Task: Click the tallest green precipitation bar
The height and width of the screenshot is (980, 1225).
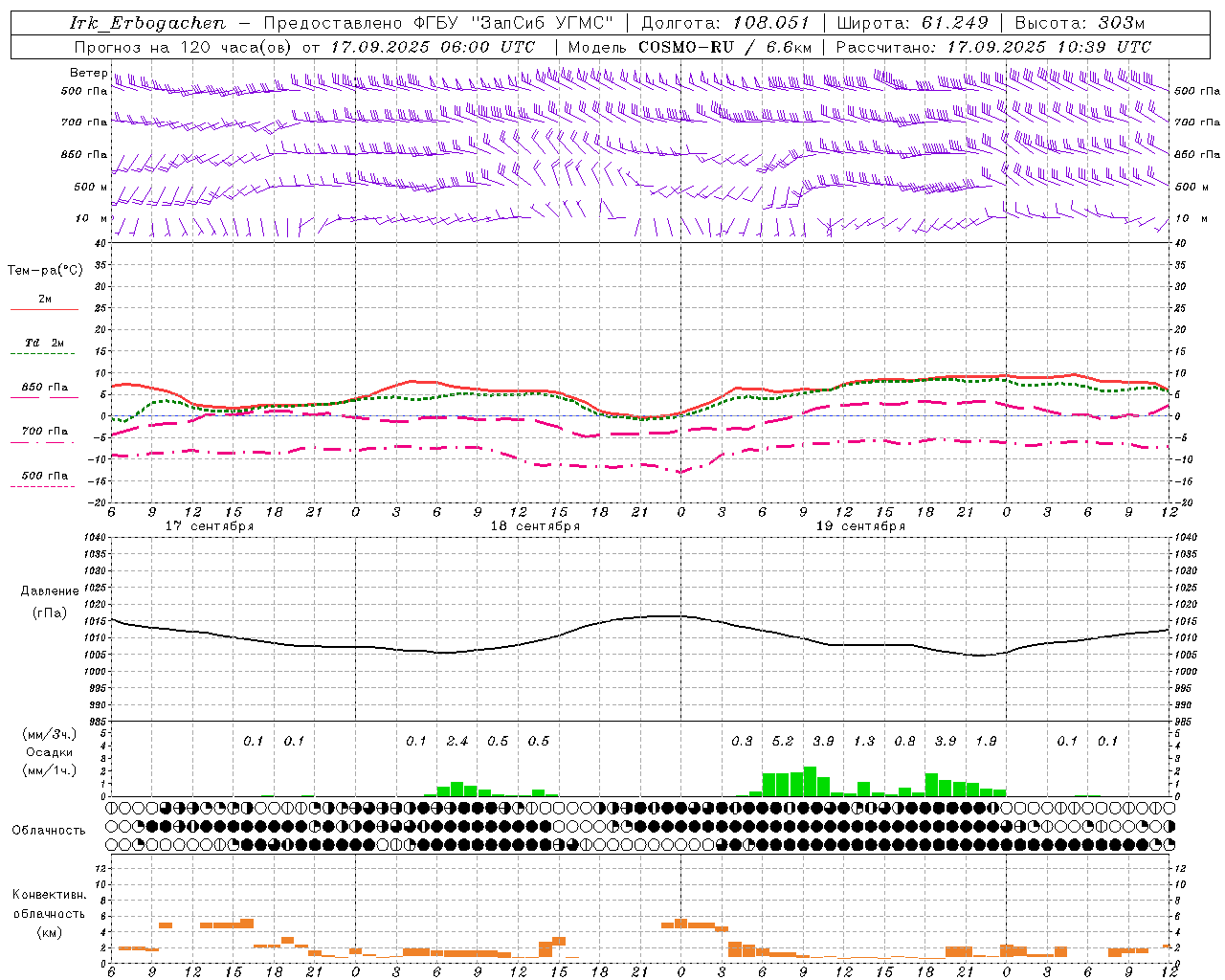Action: click(810, 781)
